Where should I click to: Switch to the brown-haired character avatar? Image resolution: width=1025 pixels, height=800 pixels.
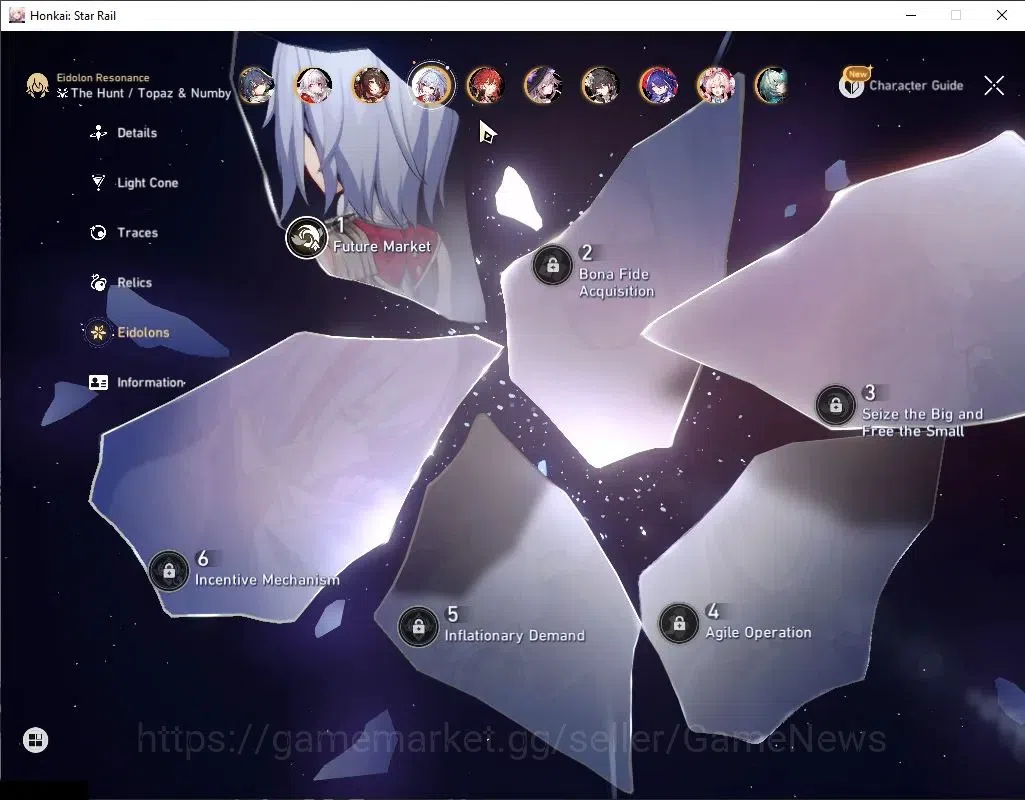coord(371,86)
